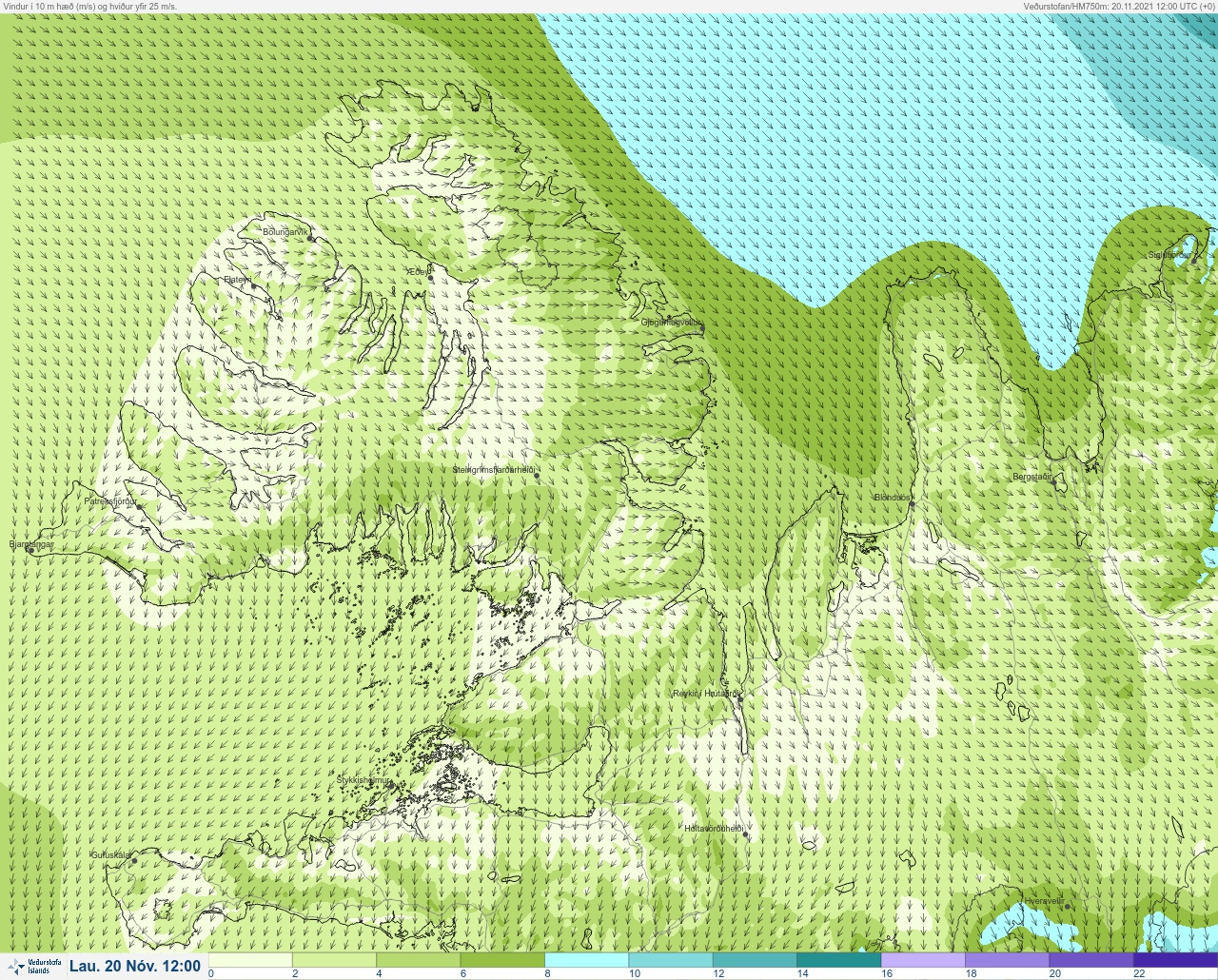Viewport: 1218px width, 980px height.
Task: Click the Stykkishólmur station label
Action: click(x=363, y=780)
